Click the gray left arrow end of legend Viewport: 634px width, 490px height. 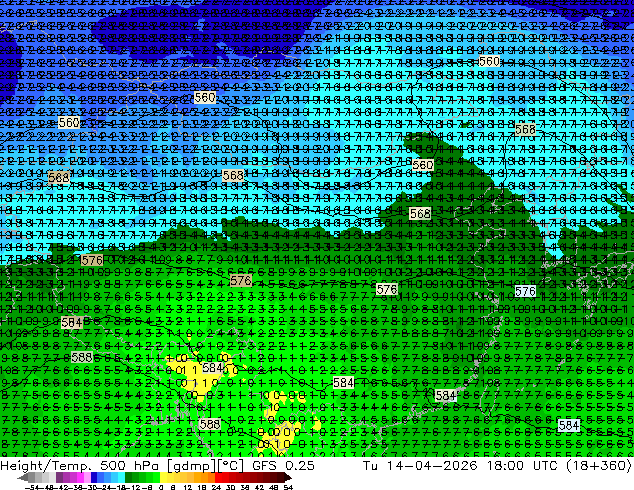[x=22, y=478]
